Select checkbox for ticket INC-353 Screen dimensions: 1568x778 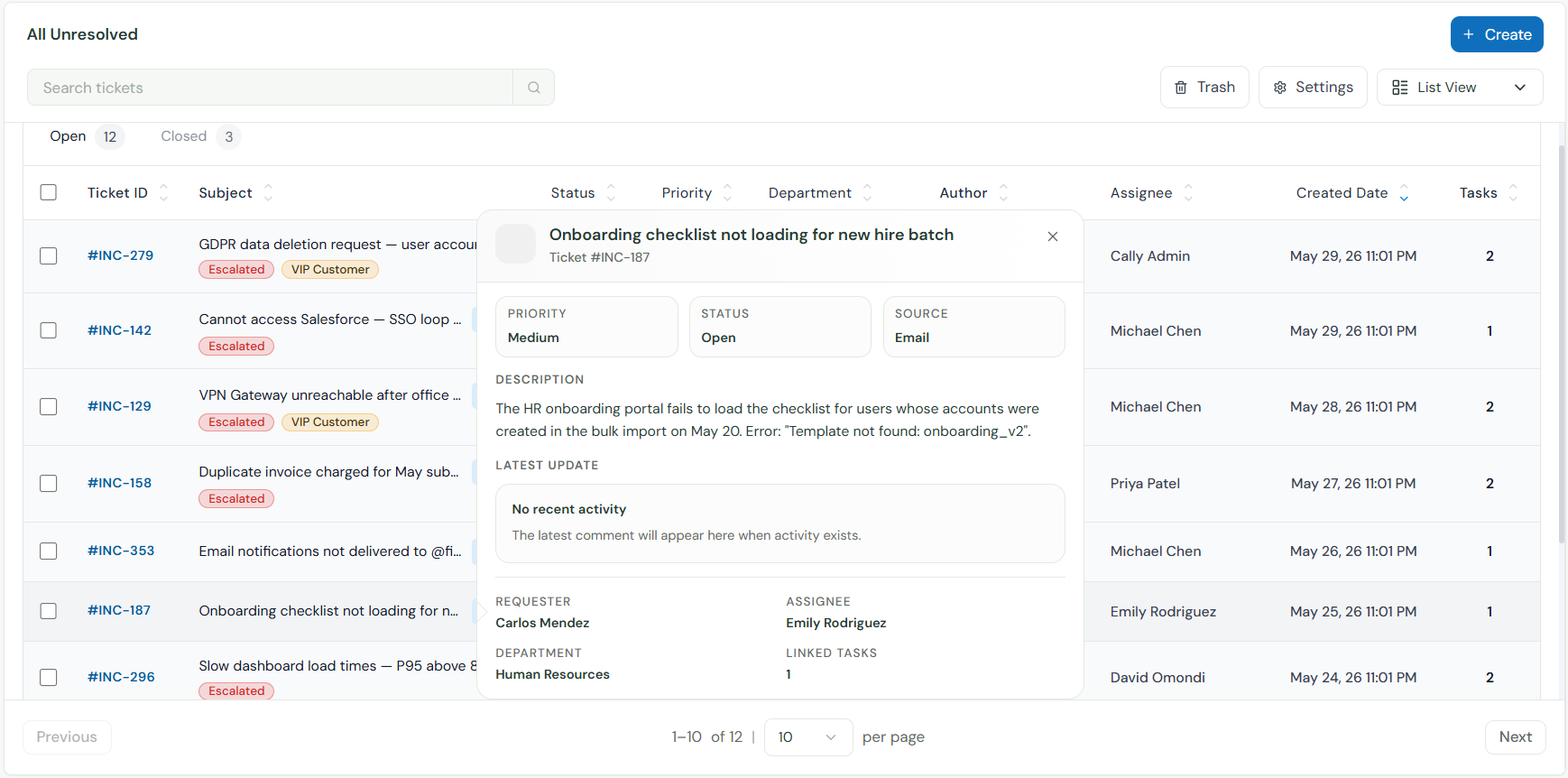click(x=49, y=551)
